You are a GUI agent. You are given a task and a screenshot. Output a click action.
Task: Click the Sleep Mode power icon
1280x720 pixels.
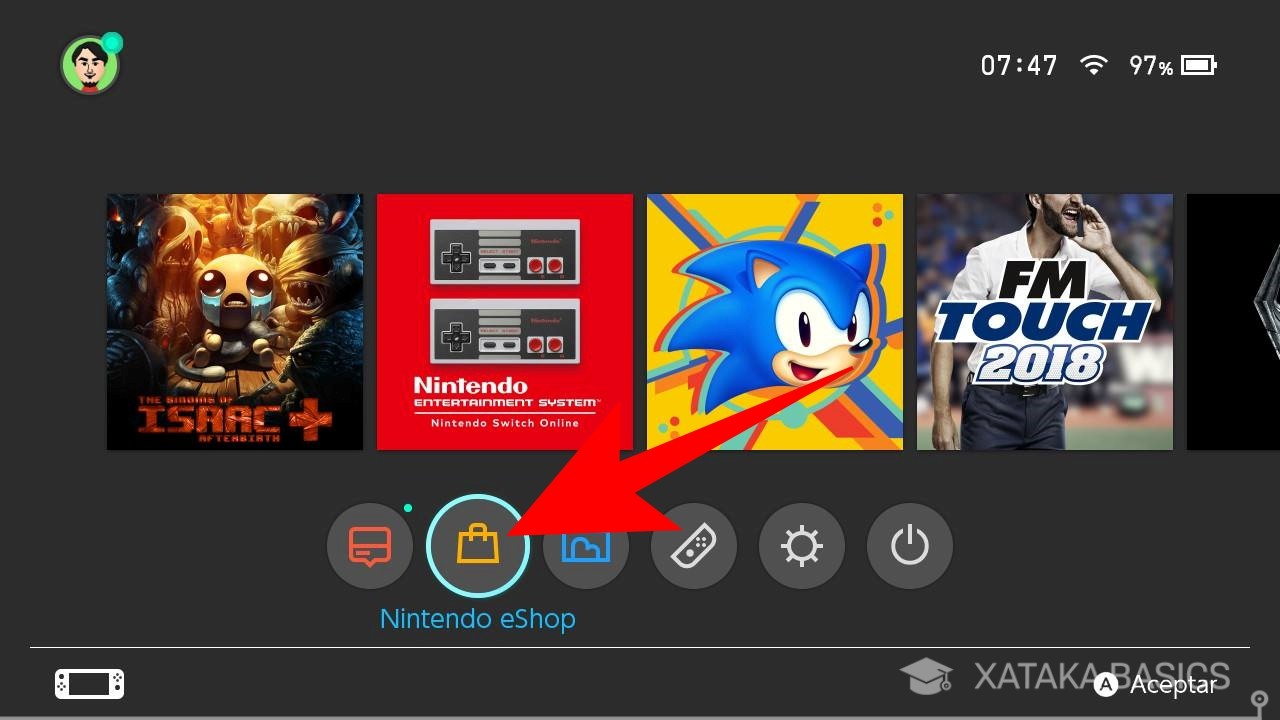click(x=909, y=546)
